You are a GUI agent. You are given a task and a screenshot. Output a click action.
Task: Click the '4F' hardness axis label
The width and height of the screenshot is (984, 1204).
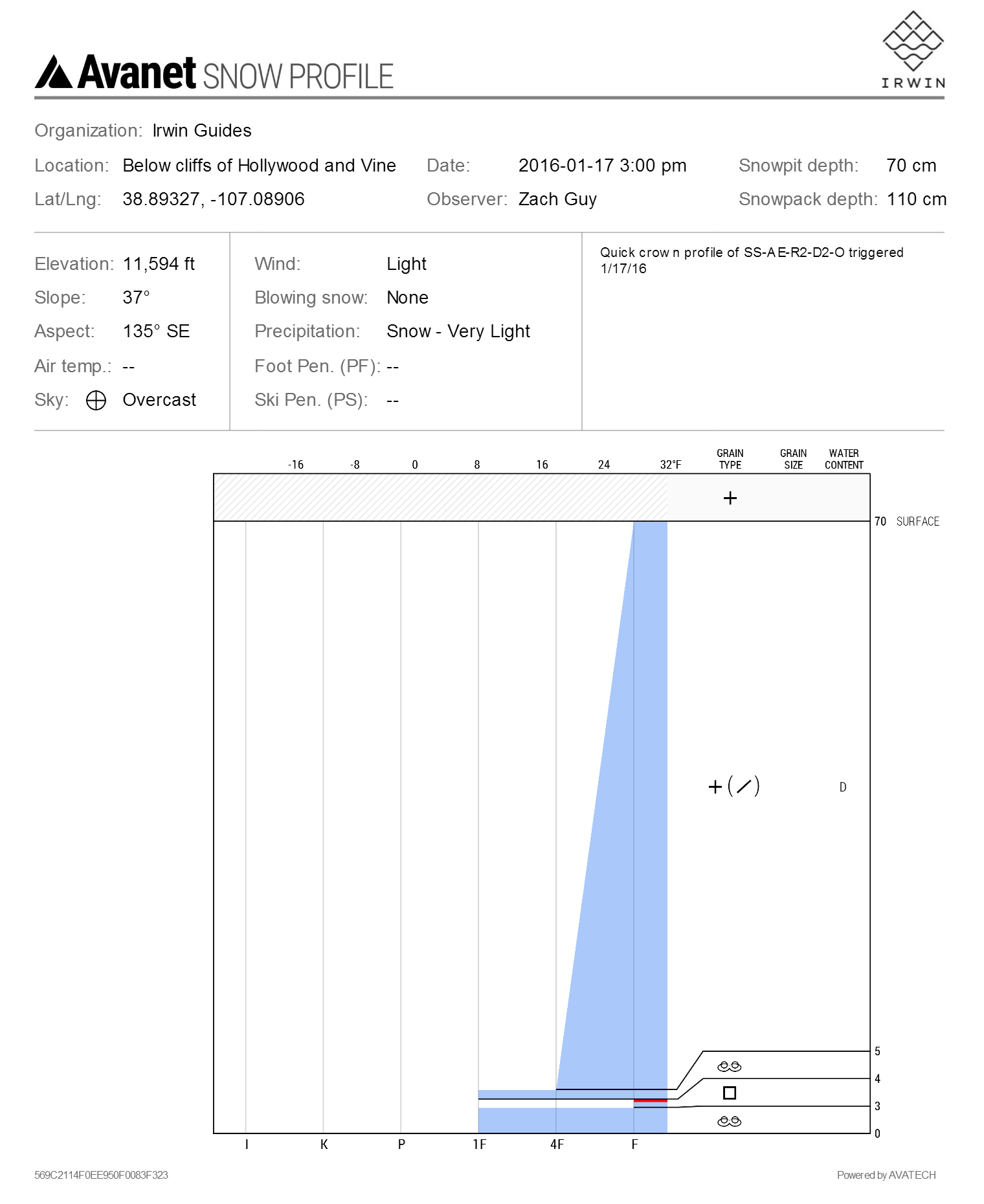coord(557,1144)
